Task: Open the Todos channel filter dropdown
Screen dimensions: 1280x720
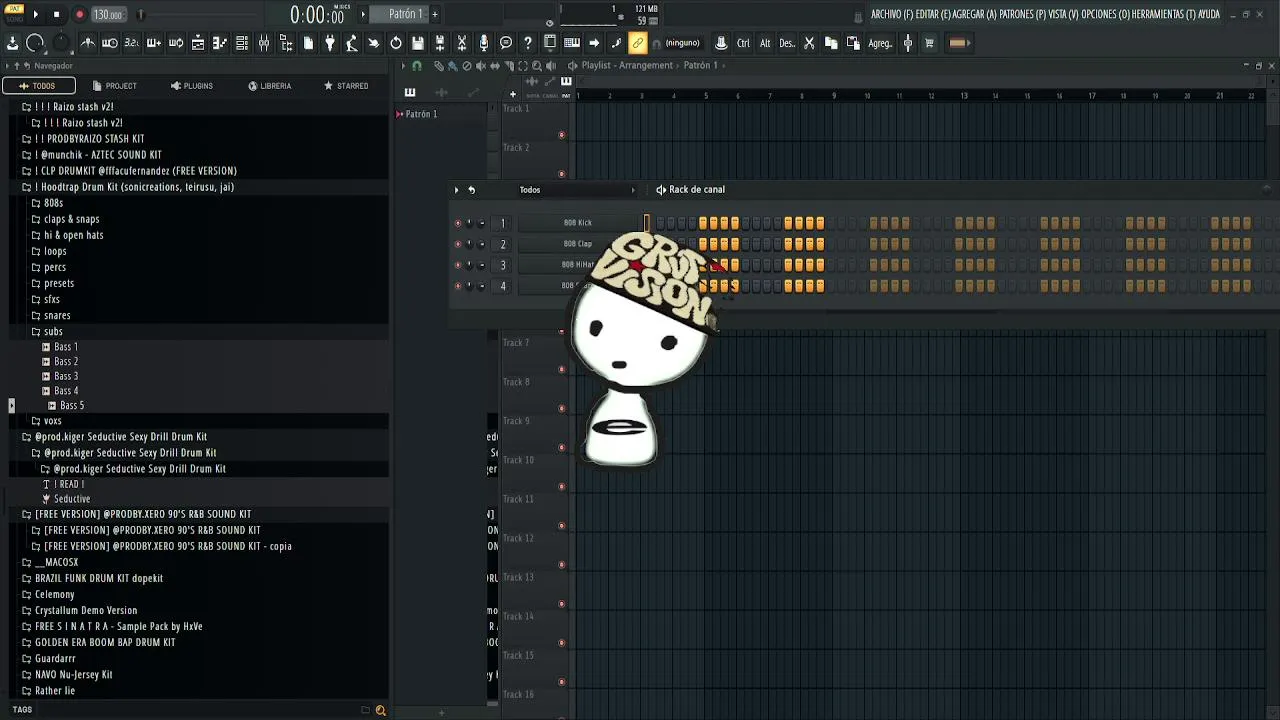Action: click(x=575, y=189)
